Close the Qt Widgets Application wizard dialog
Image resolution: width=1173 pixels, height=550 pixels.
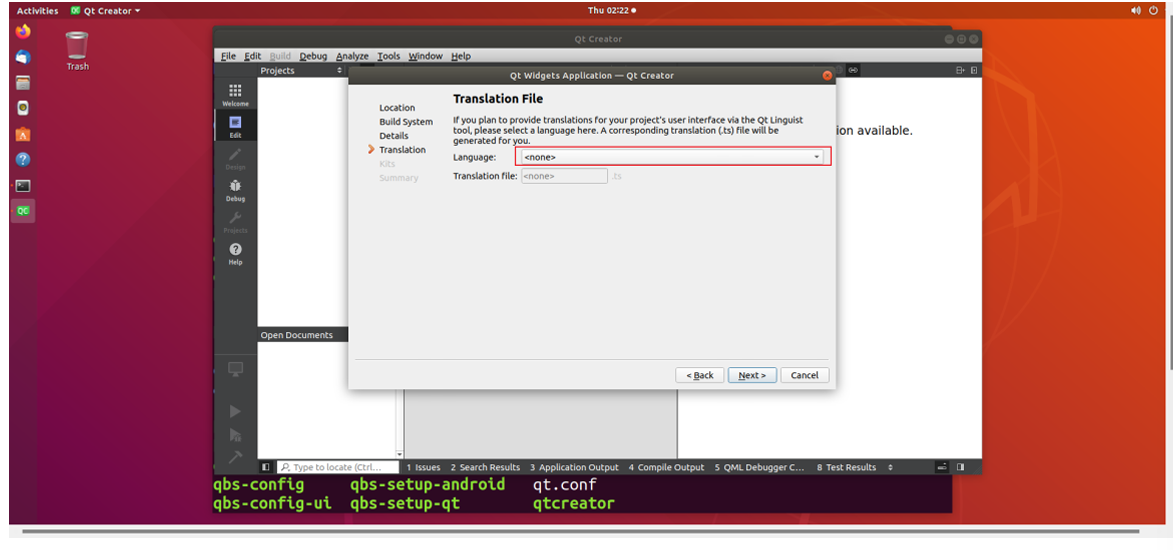click(x=827, y=76)
